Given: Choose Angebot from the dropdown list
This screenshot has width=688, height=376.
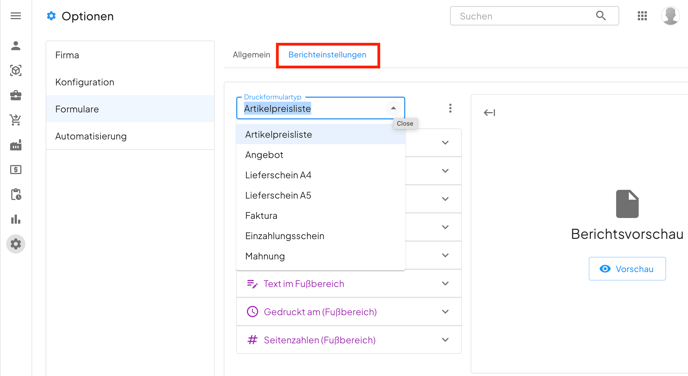Looking at the screenshot, I should [x=321, y=155].
